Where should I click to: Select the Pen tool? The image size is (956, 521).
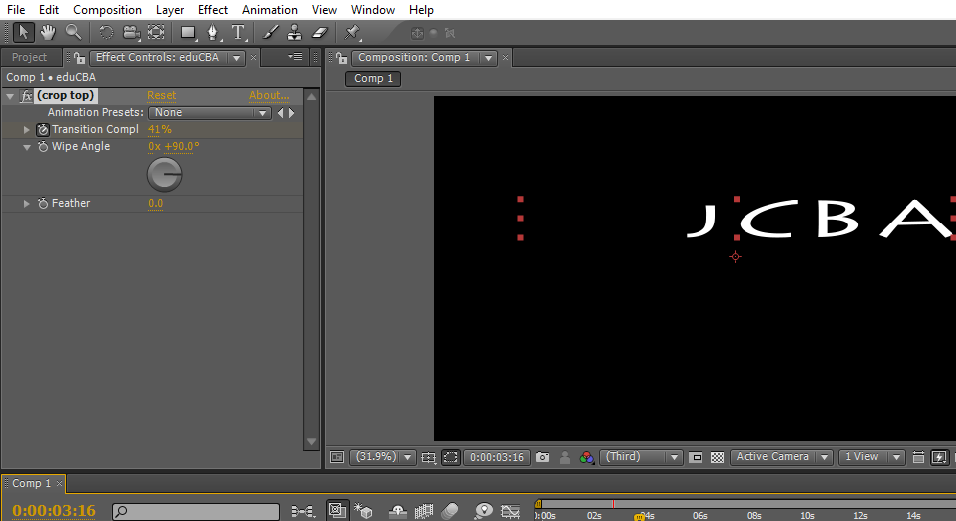[212, 32]
